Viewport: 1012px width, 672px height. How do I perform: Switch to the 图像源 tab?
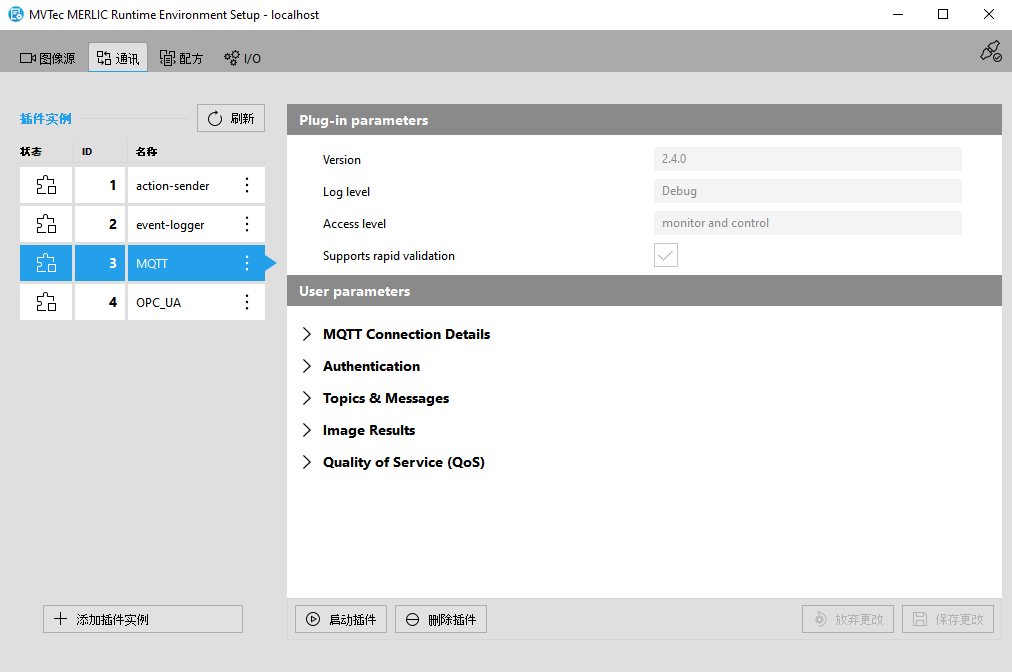point(48,58)
